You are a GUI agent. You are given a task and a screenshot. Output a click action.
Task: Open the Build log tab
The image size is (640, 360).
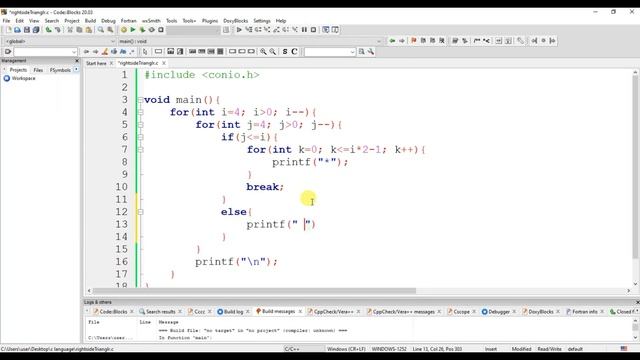click(233, 312)
